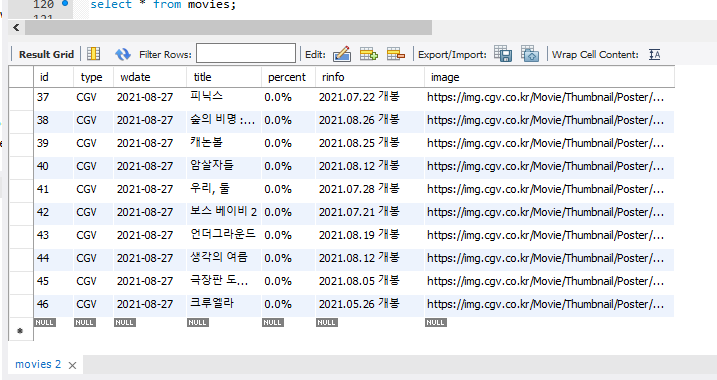Screen dimensions: 717x380
Task: Click the NULL id cell in new row
Action: 45,322
